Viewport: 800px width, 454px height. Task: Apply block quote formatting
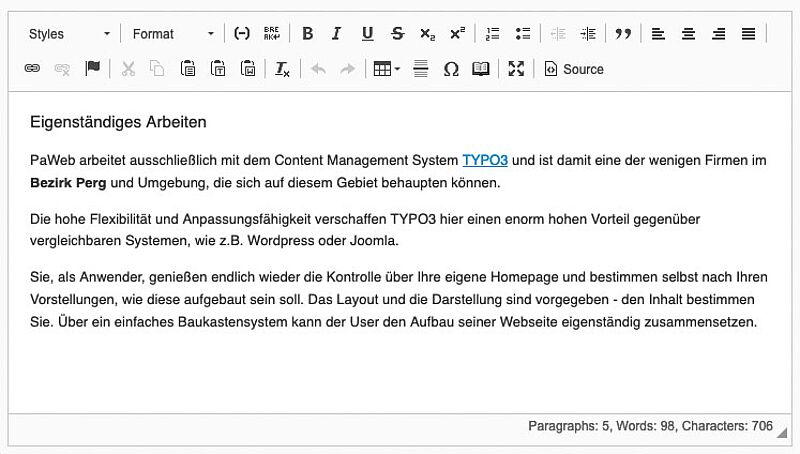pyautogui.click(x=623, y=34)
